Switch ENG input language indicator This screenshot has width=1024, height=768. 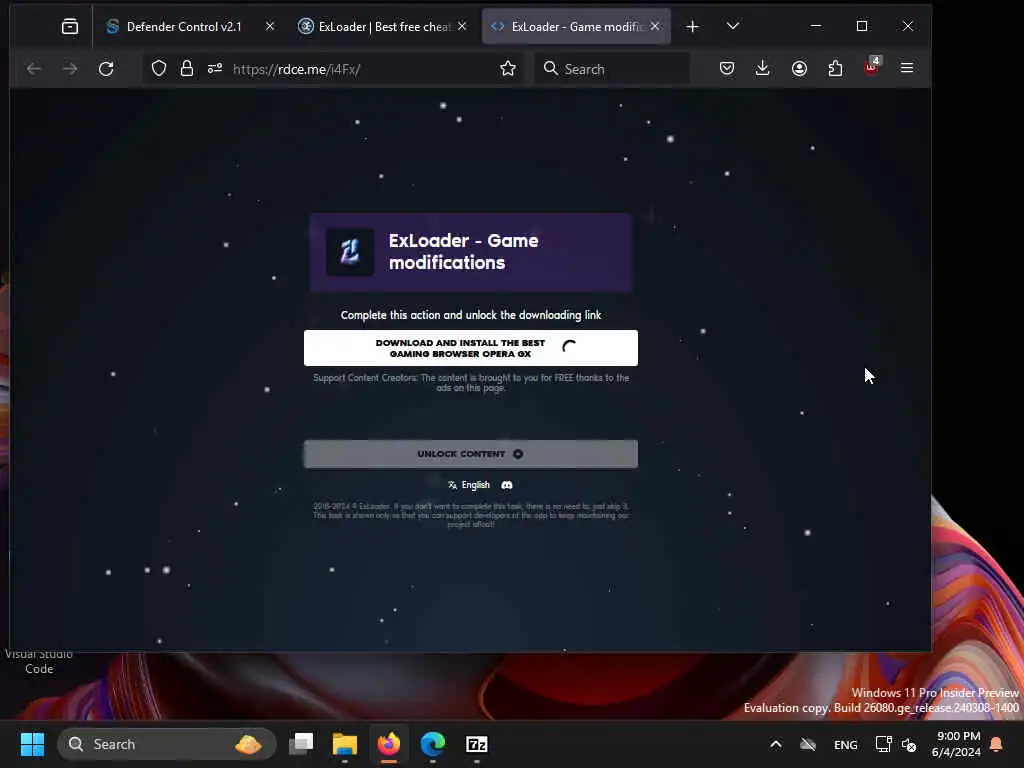tap(846, 744)
